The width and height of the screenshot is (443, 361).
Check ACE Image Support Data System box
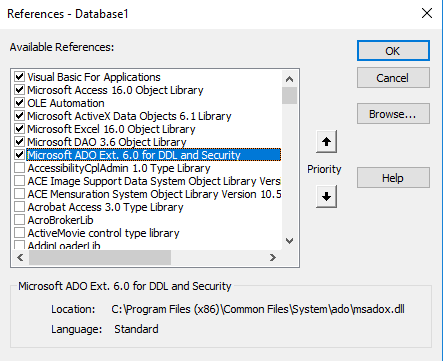click(x=19, y=181)
